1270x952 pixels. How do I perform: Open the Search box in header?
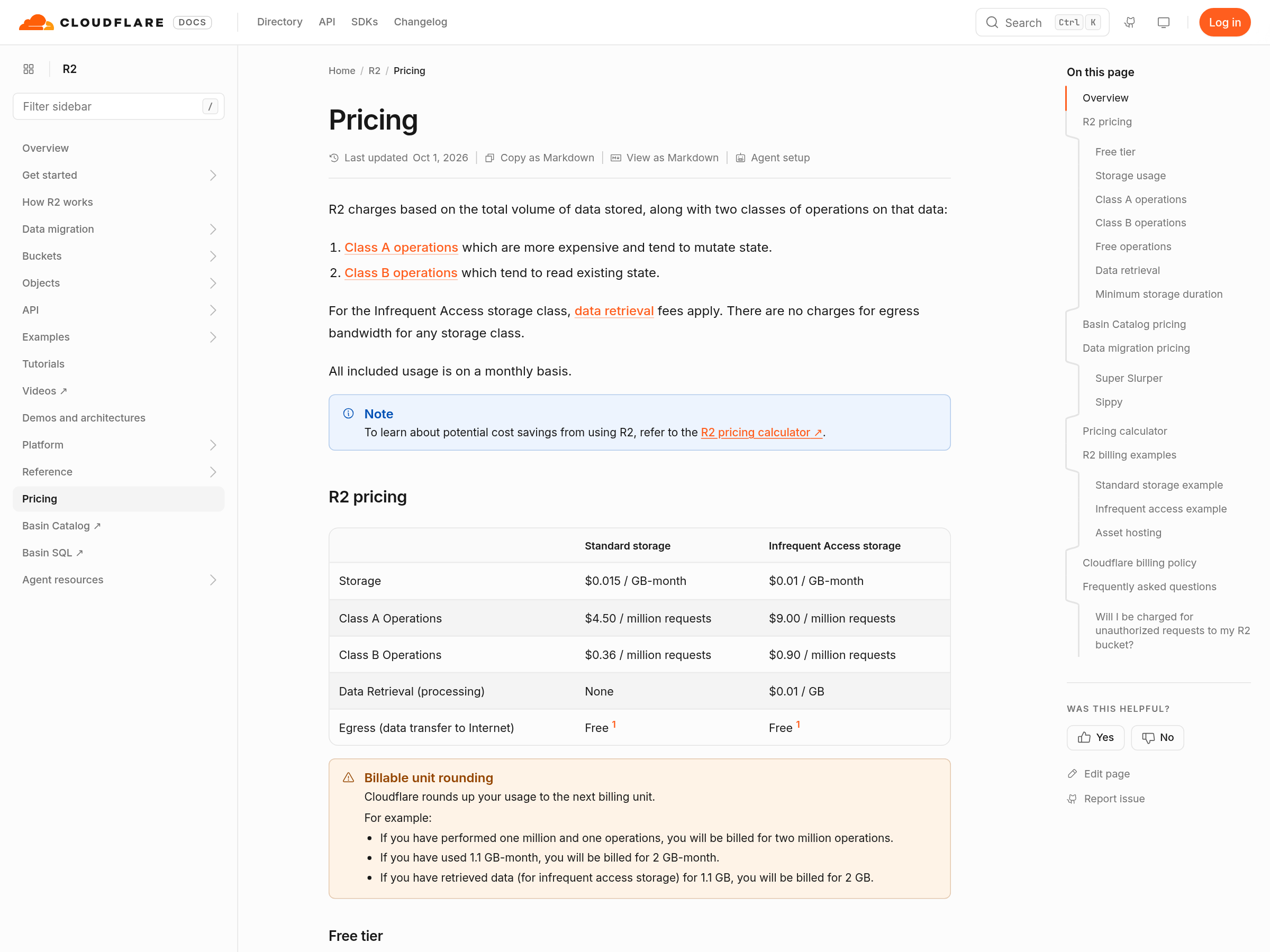1042,22
